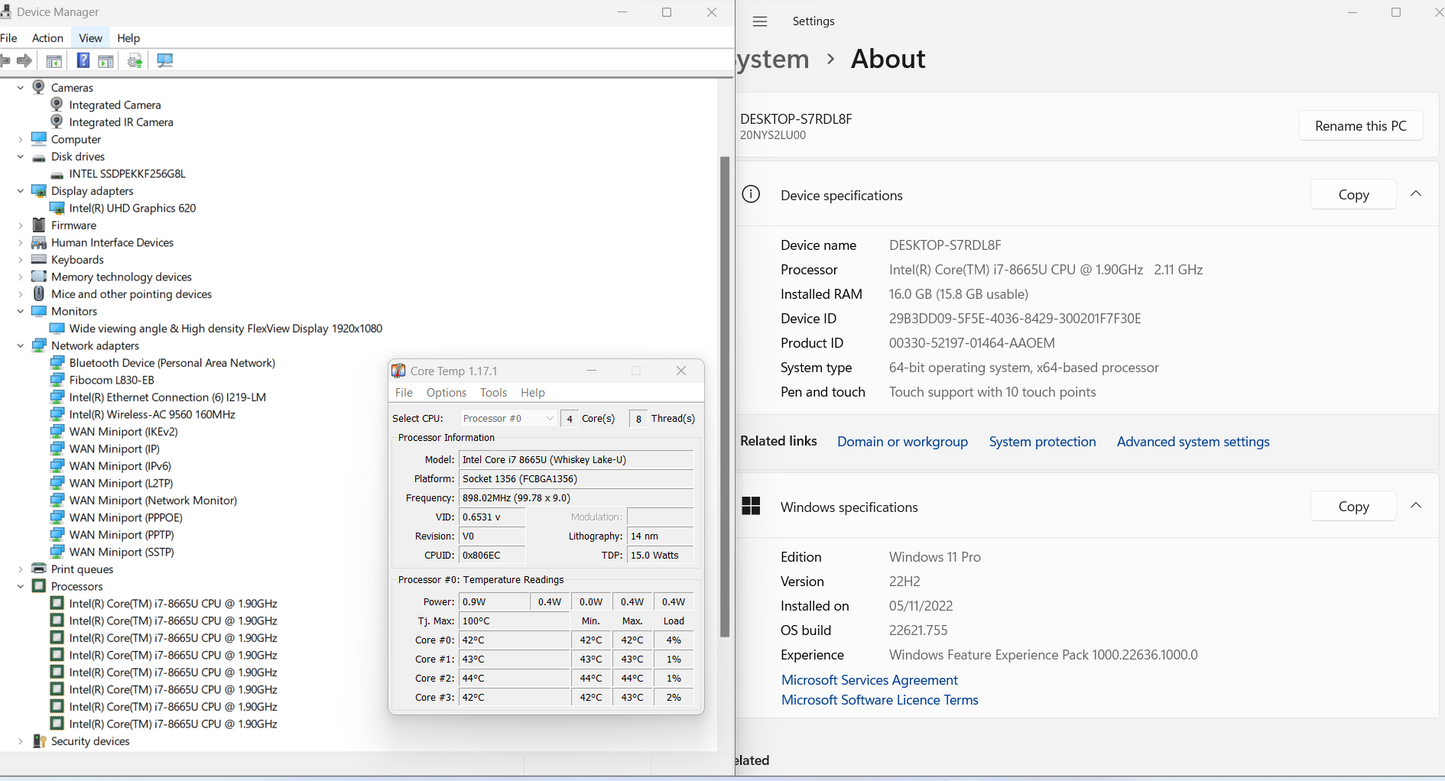The height and width of the screenshot is (781, 1445).
Task: Click the Intel UHD Graphics 620 adapter icon
Action: 57,208
